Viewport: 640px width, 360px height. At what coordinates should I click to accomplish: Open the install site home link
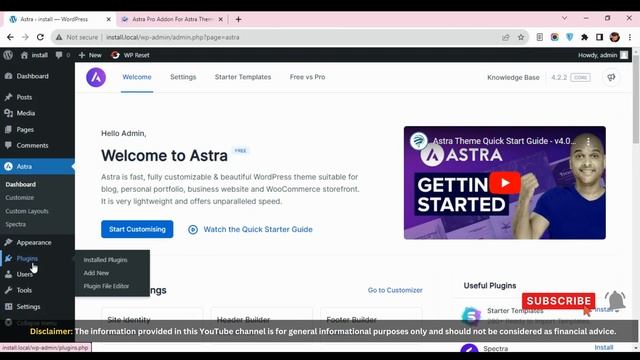tap(34, 55)
